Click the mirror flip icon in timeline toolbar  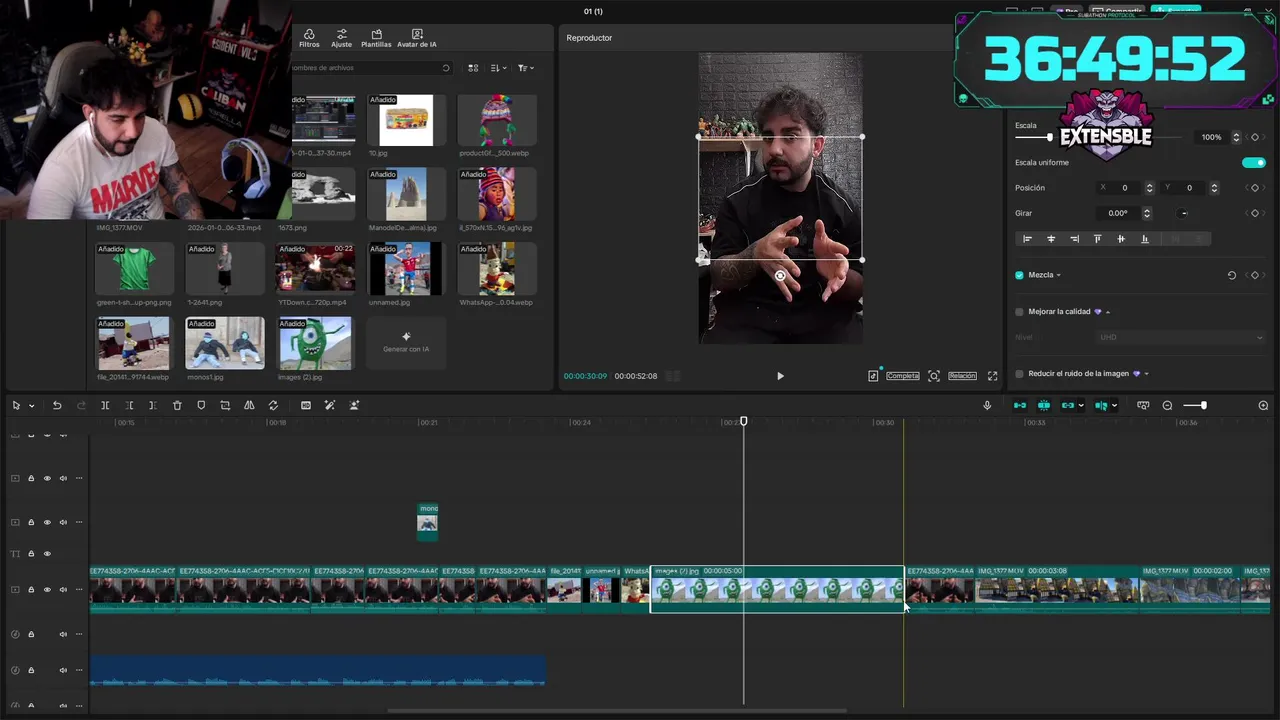[x=249, y=405]
